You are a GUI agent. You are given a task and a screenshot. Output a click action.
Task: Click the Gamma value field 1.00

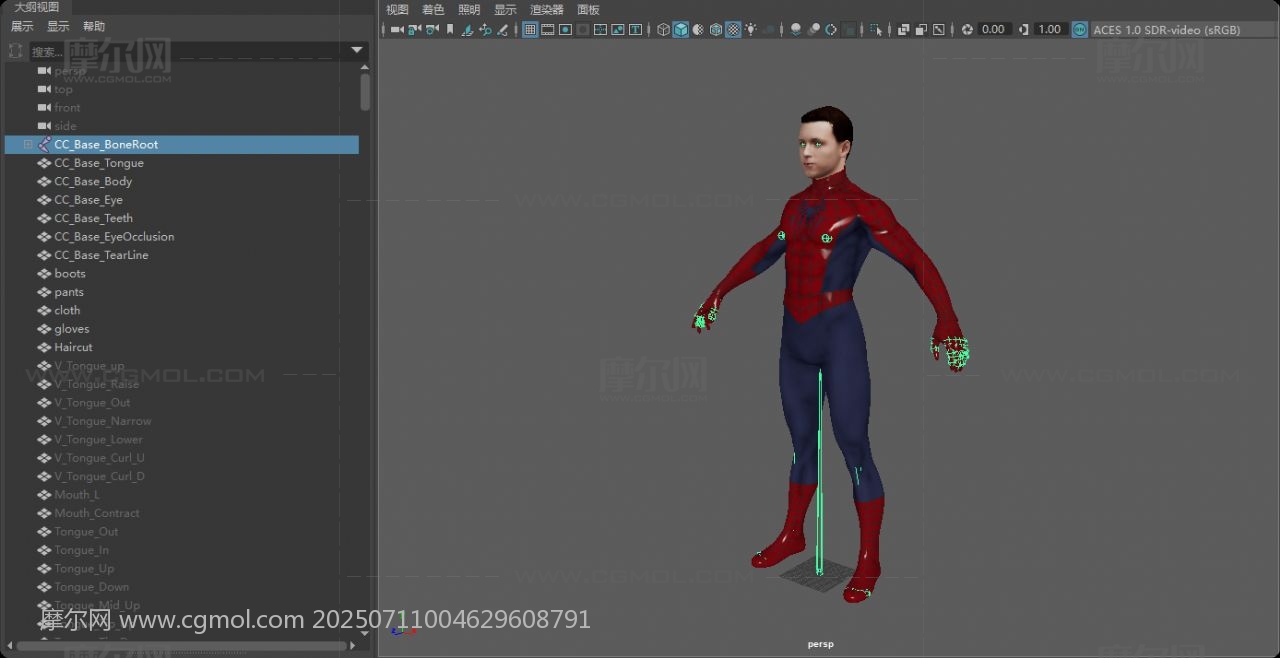pos(1050,30)
